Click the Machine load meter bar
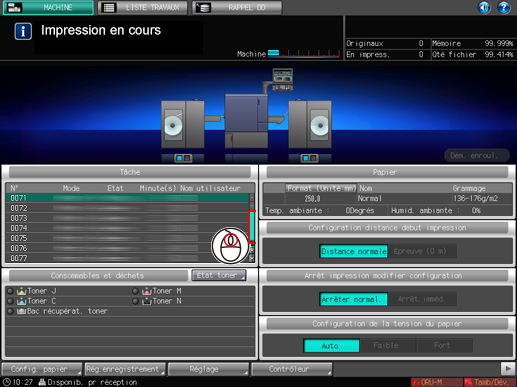The image size is (517, 387). coord(304,53)
